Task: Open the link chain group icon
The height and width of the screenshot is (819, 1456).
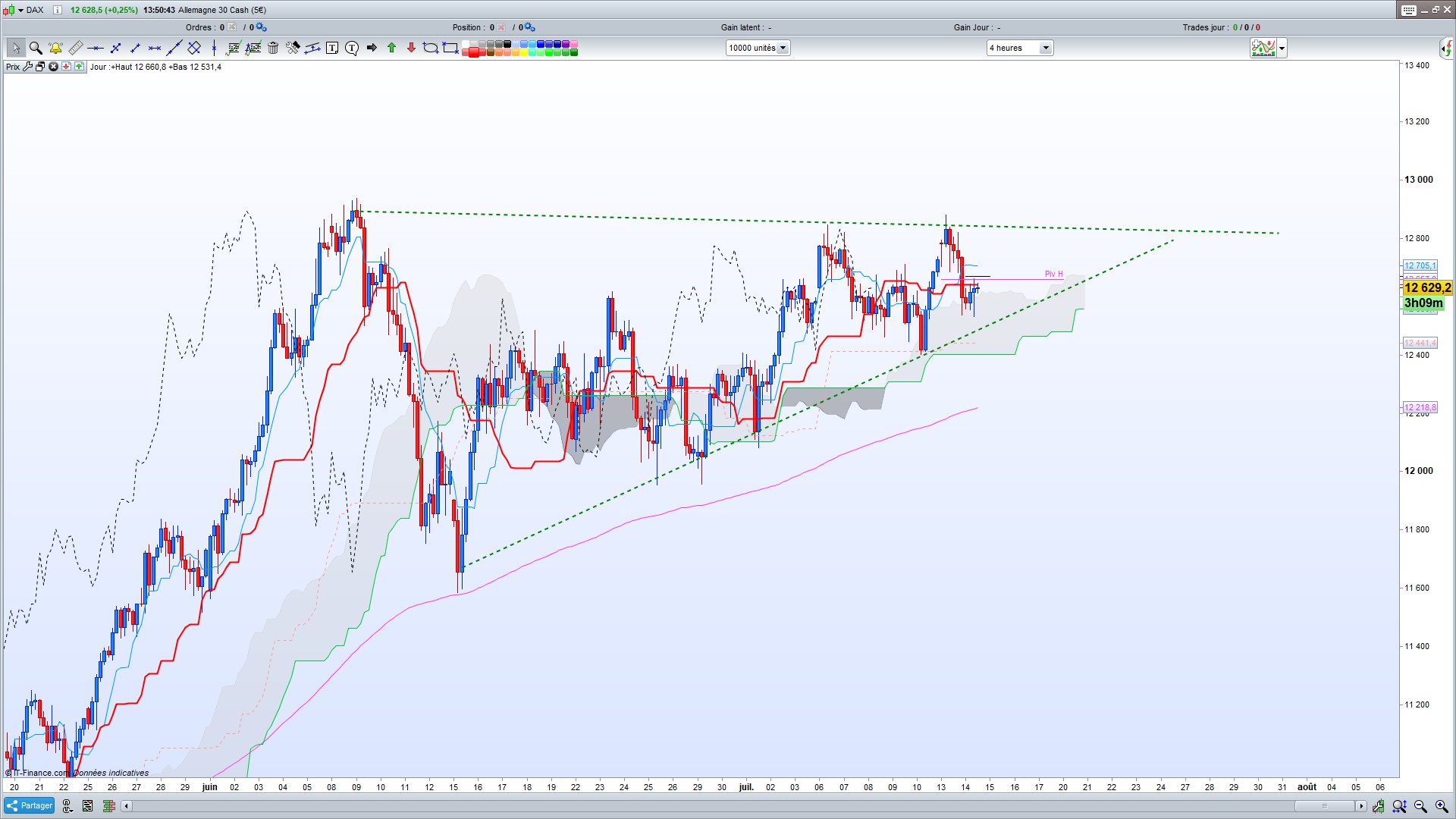Action: pyautogui.click(x=67, y=805)
